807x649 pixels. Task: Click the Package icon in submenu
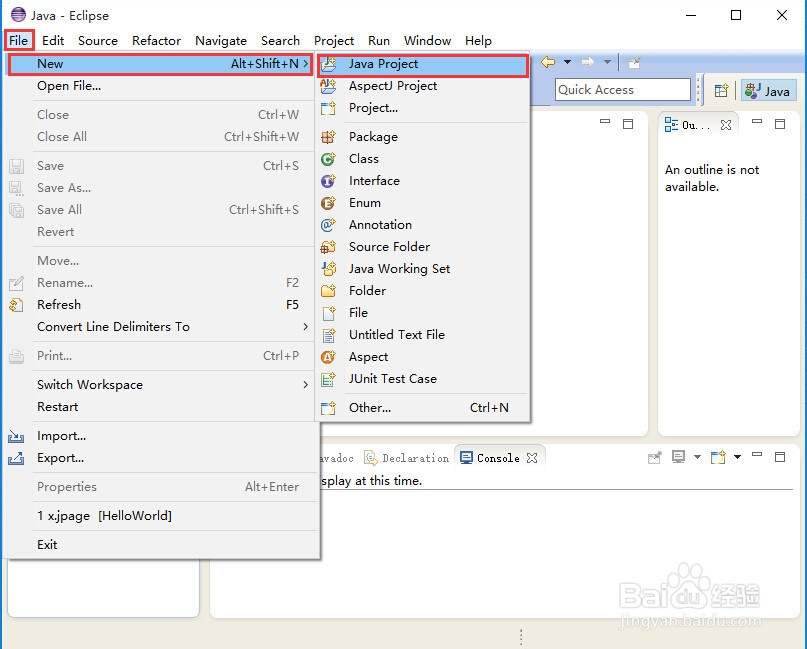pyautogui.click(x=328, y=137)
